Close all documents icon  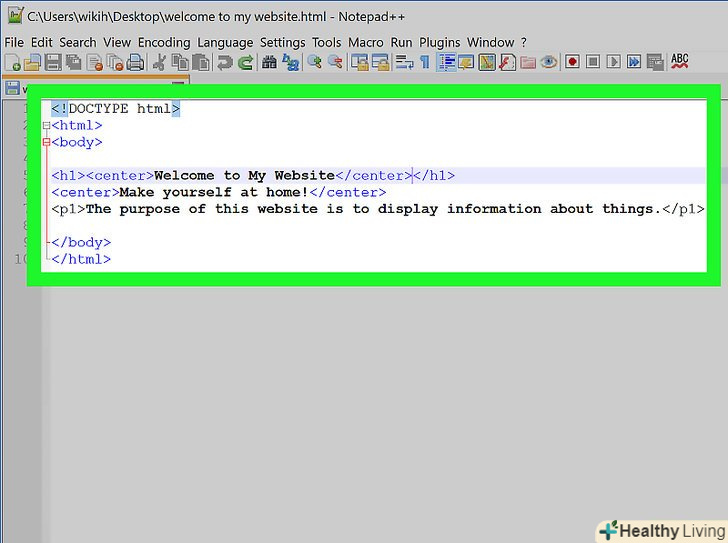[x=115, y=62]
